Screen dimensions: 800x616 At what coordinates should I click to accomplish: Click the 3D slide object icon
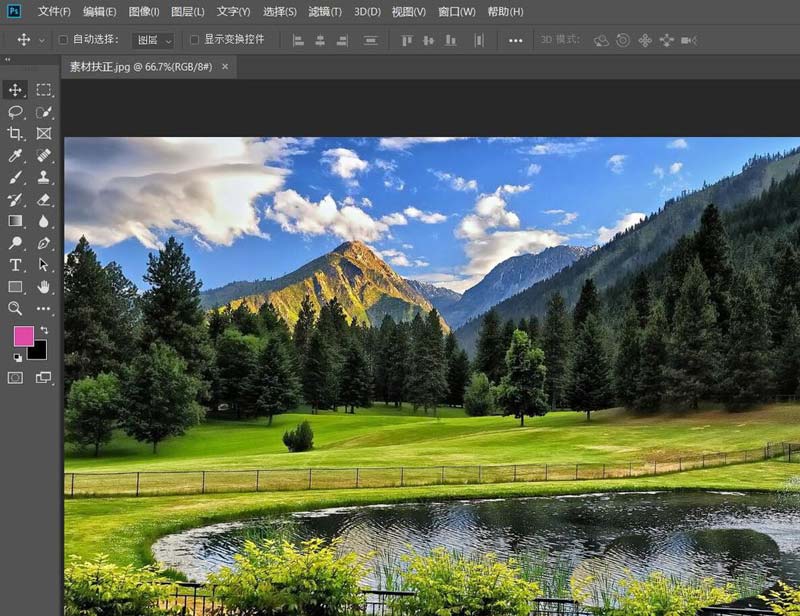tap(666, 40)
